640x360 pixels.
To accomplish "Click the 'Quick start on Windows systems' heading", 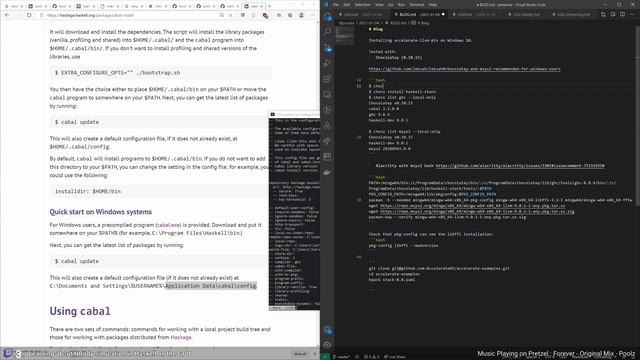I will click(x=100, y=212).
